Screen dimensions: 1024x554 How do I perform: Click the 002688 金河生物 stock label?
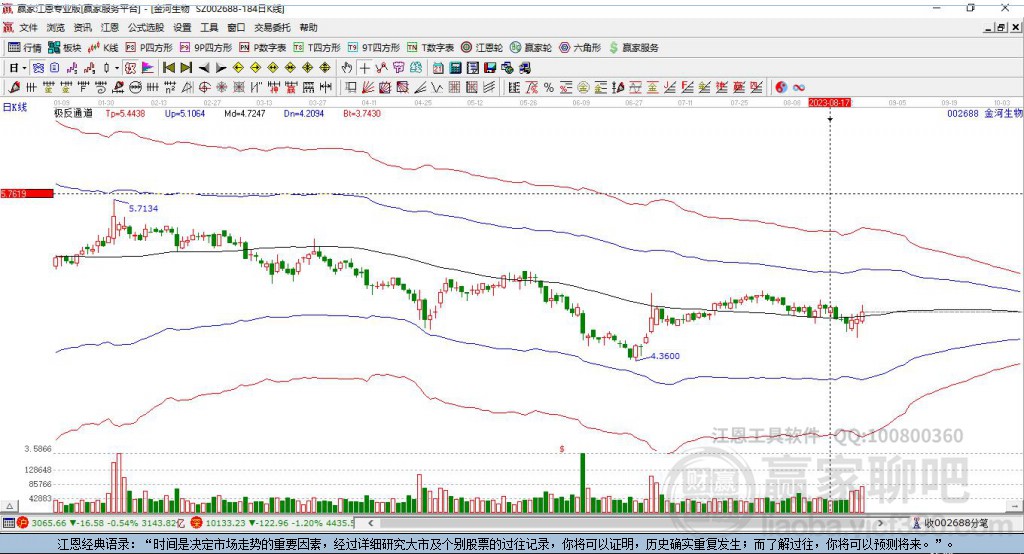coord(984,113)
